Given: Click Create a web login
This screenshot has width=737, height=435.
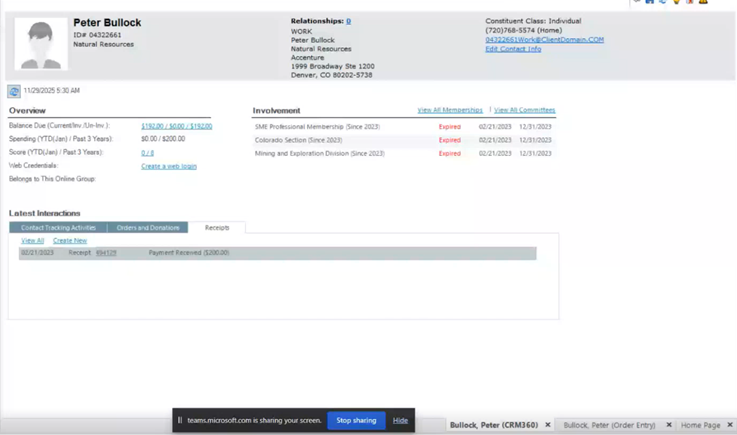Looking at the screenshot, I should (169, 166).
